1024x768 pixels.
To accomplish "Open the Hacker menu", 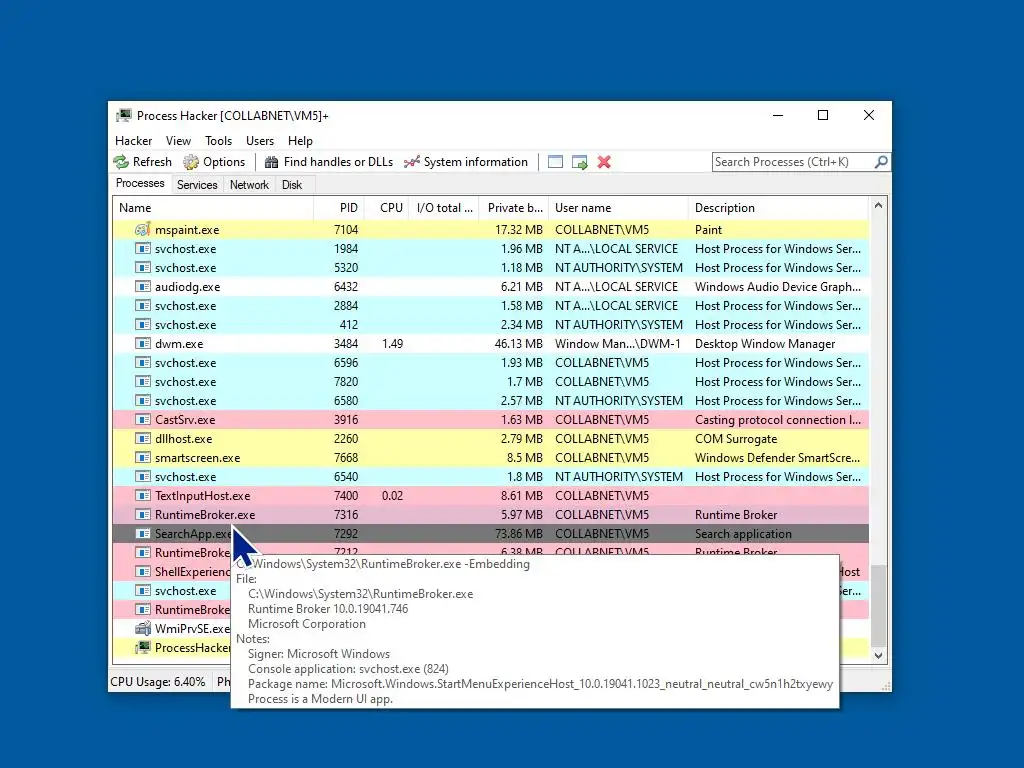I will [133, 141].
